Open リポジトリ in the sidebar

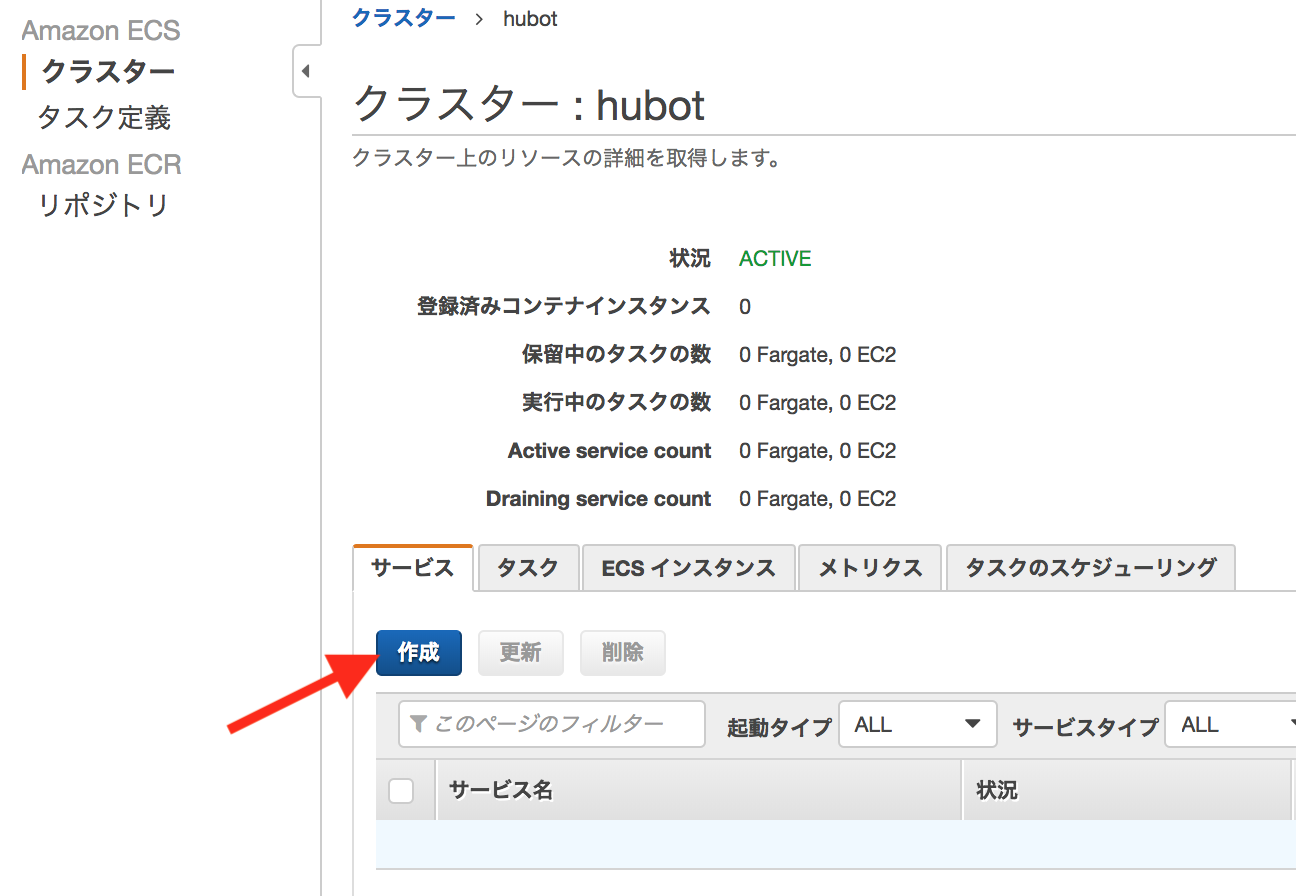(x=103, y=205)
